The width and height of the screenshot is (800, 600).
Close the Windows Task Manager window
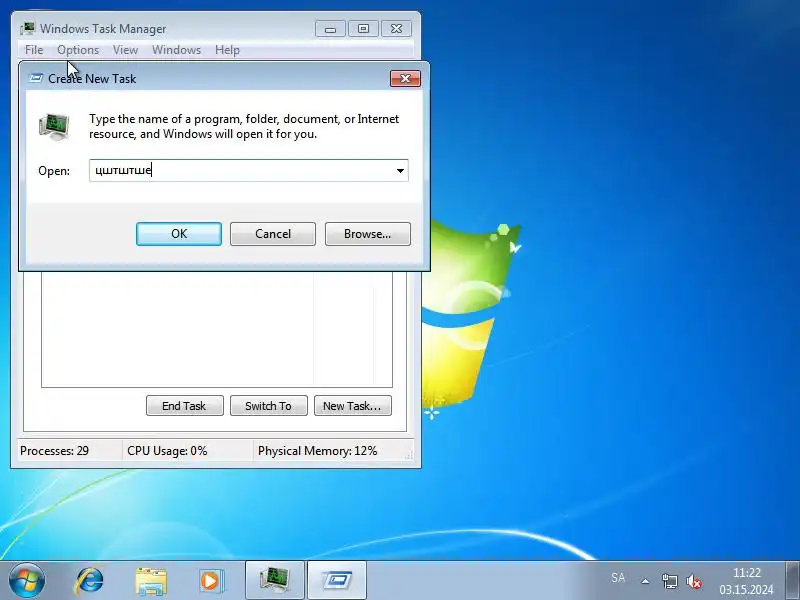[x=396, y=29]
